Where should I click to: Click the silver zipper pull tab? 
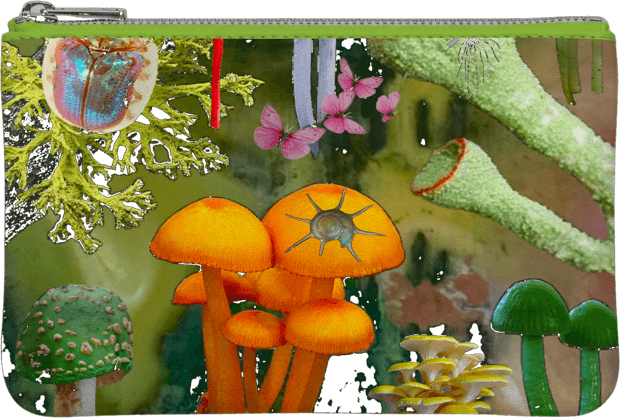(72, 12)
